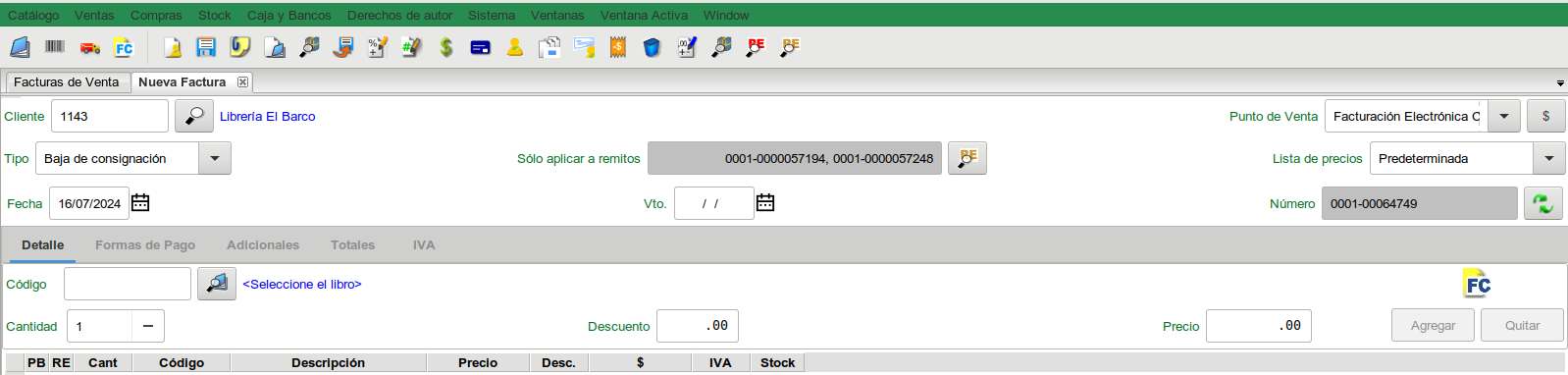Expand Lista de precios dropdown arrow
1568x375 pixels.
(x=1548, y=158)
